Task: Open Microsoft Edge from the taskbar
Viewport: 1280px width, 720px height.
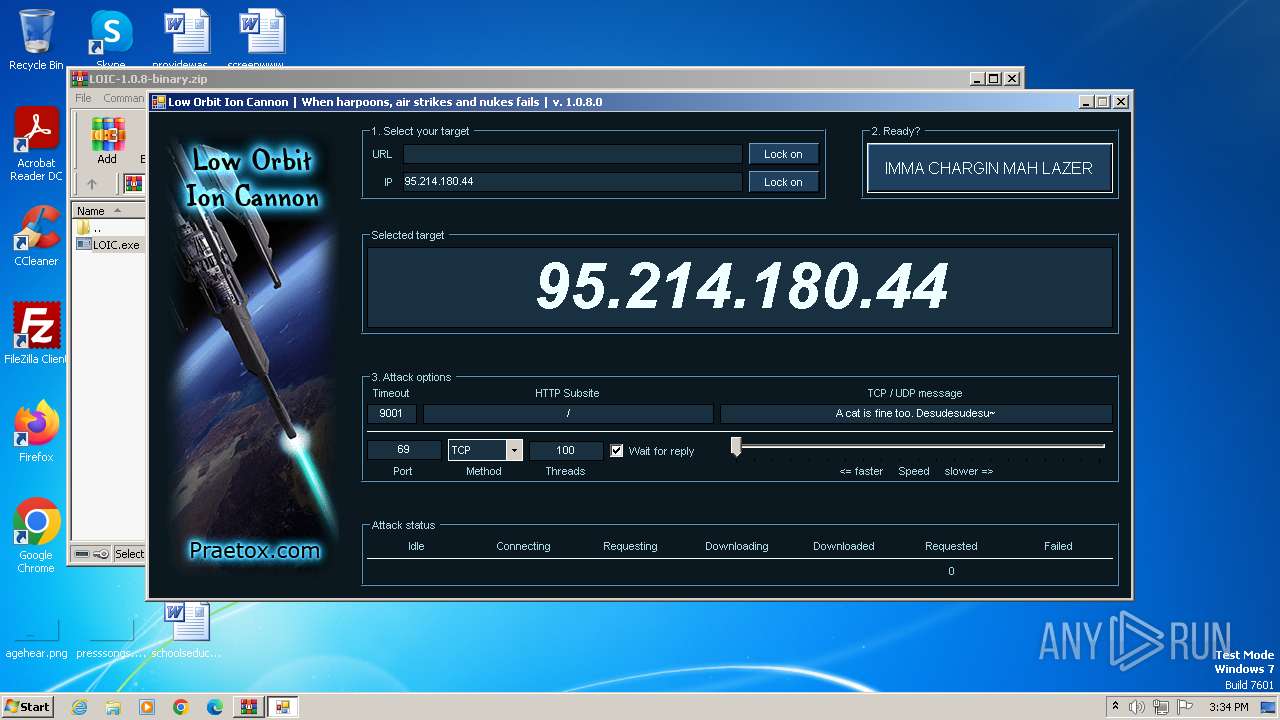Action: click(215, 707)
